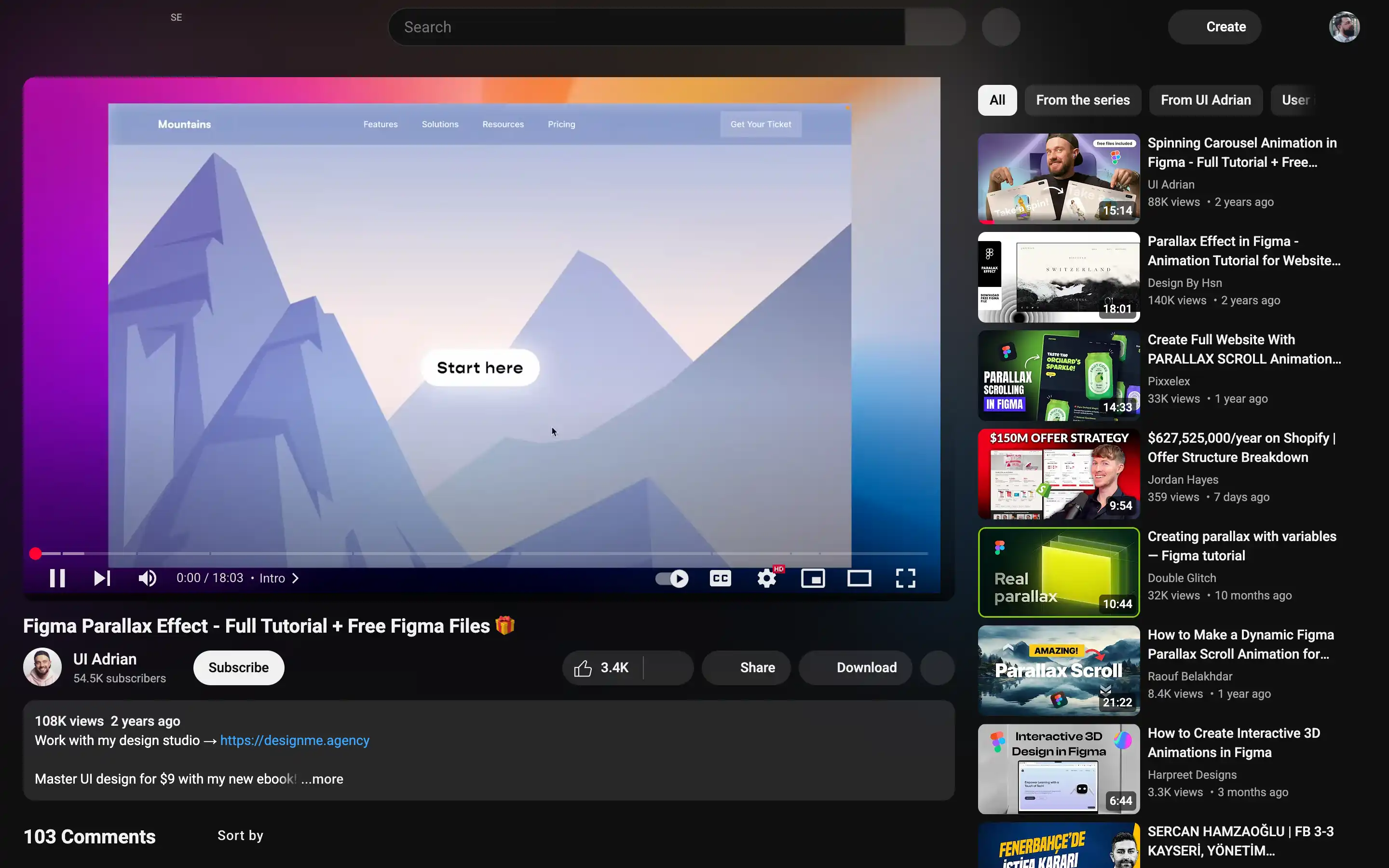Open PARALLAX SCROLLING IN FIGMA thumbnail
The image size is (1389, 868).
point(1059,376)
